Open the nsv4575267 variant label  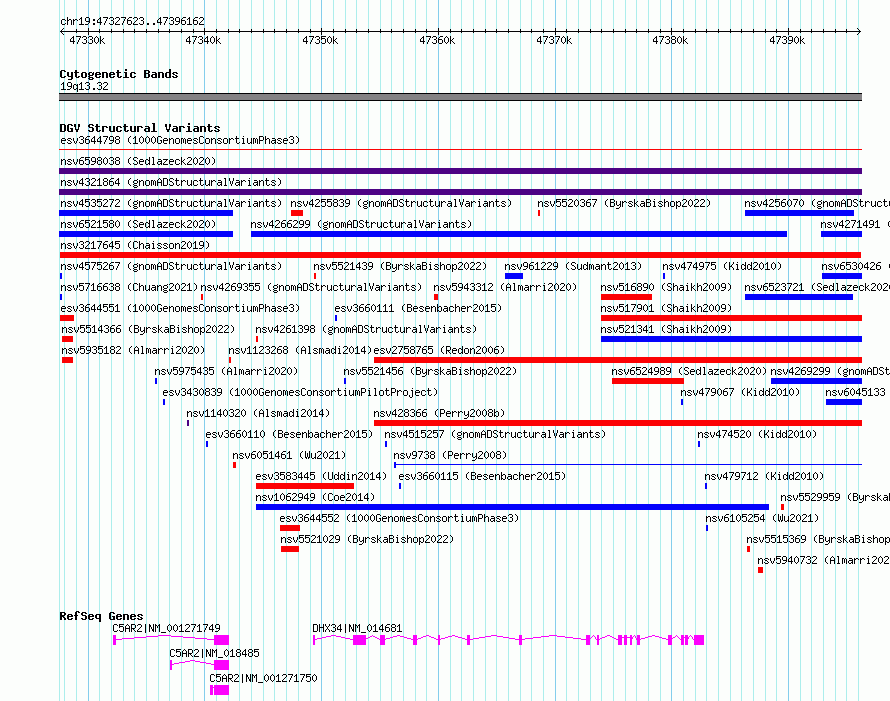tap(171, 266)
